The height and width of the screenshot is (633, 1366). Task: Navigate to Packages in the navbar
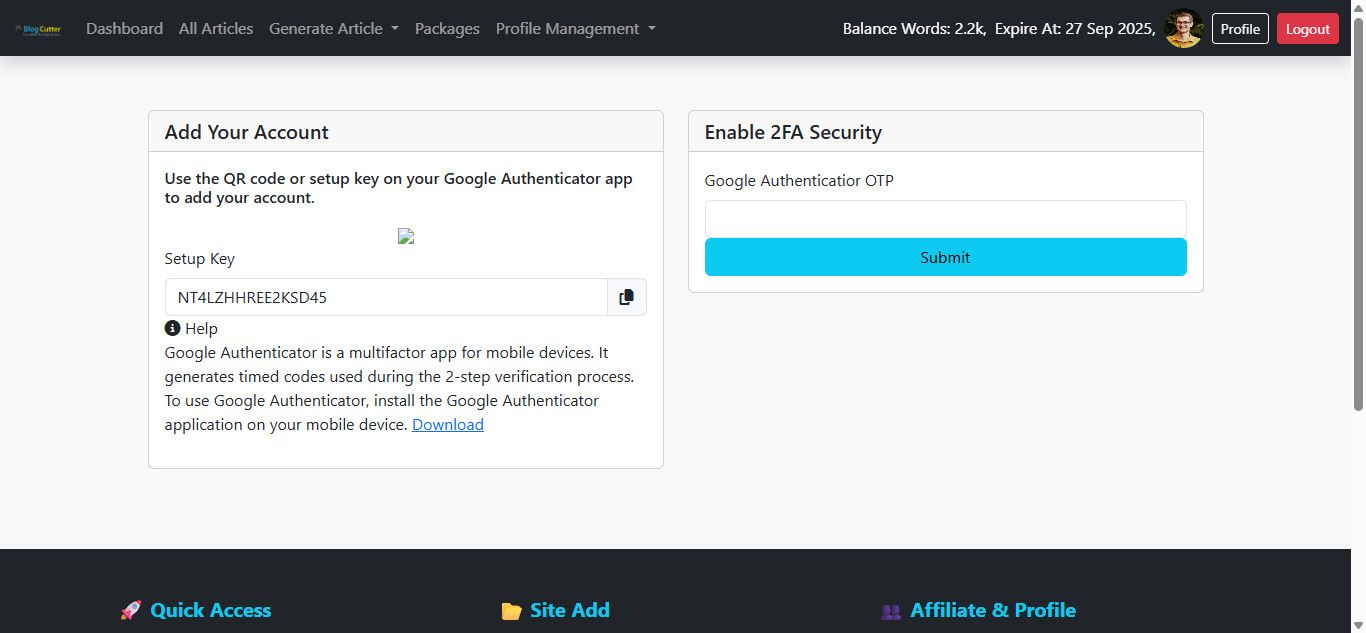point(447,29)
